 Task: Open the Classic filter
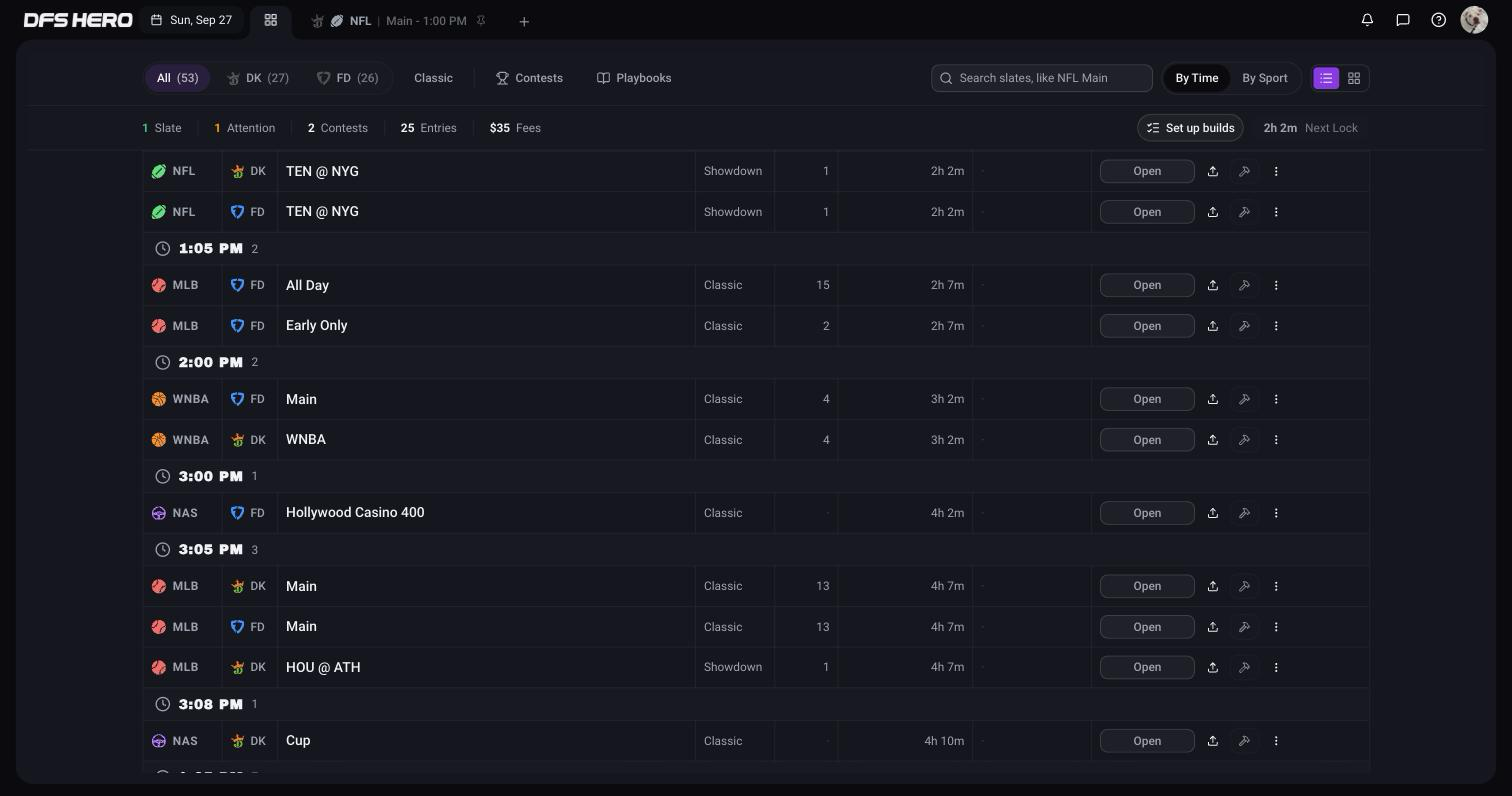point(433,78)
